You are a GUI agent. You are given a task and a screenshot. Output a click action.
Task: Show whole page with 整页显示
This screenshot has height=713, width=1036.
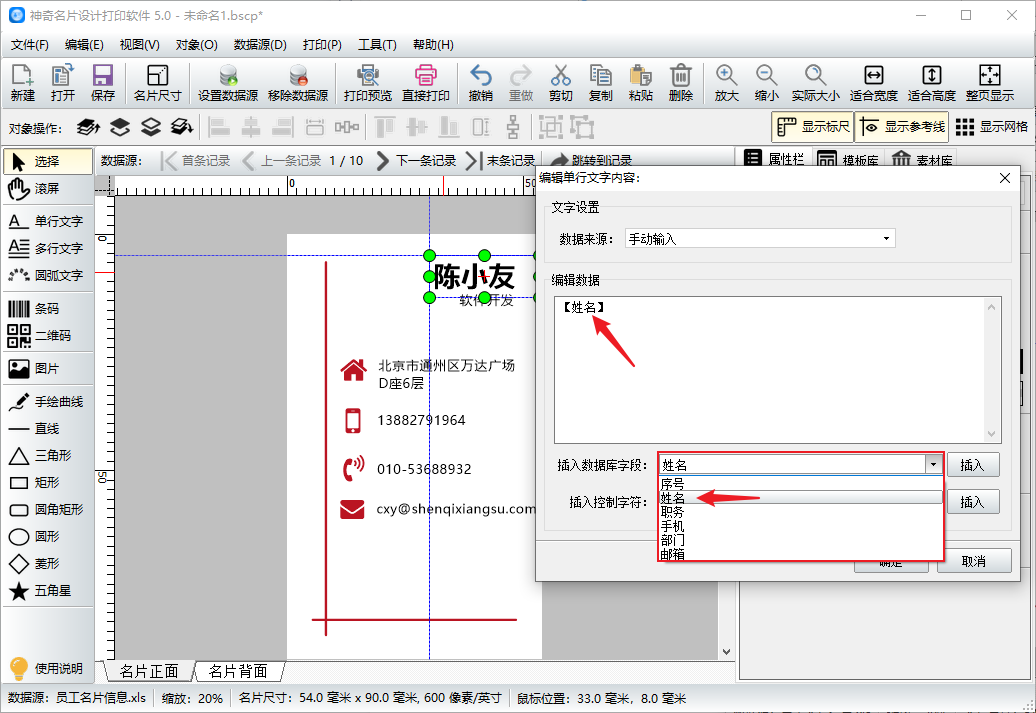[x=990, y=83]
